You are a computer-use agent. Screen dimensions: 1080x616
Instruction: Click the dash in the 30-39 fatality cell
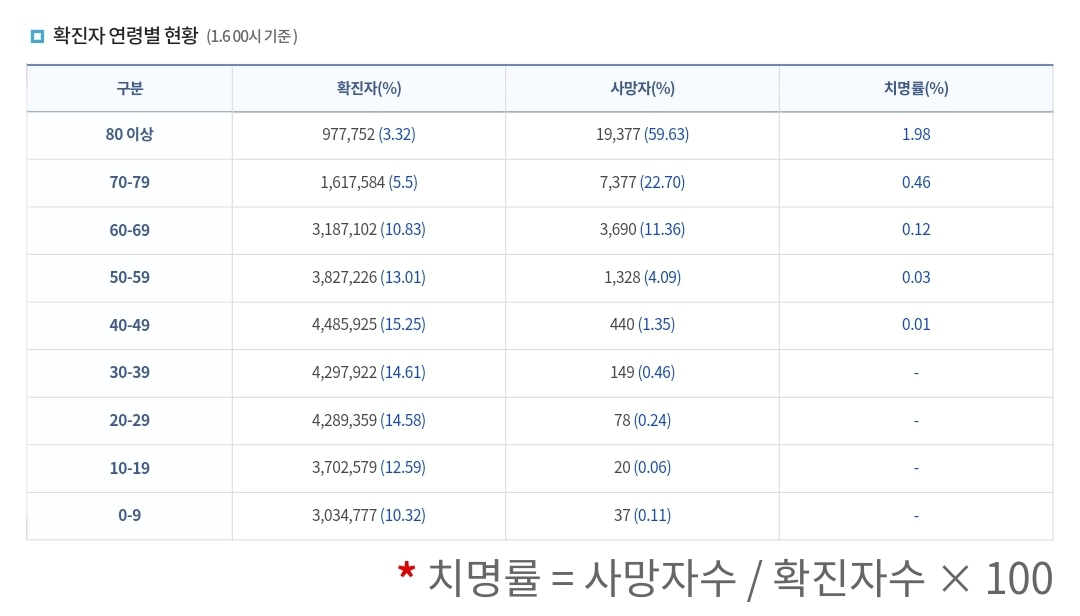coord(916,373)
